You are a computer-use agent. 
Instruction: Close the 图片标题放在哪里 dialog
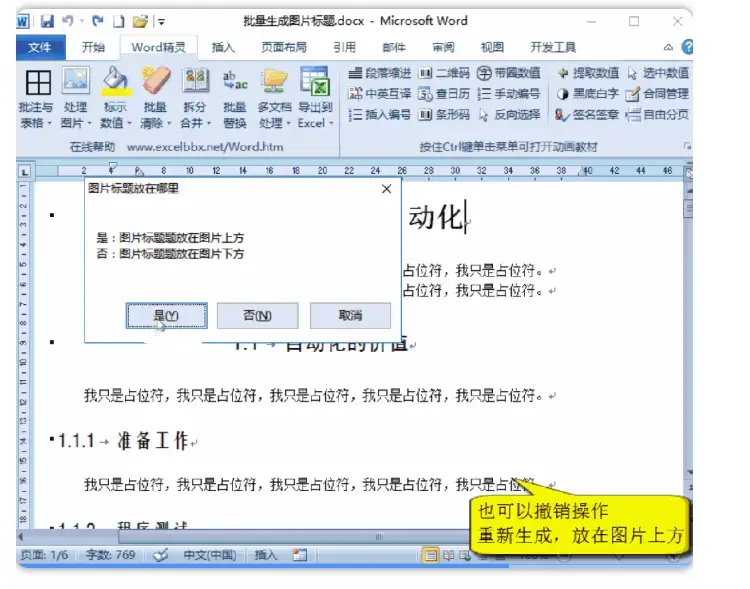pyautogui.click(x=386, y=189)
